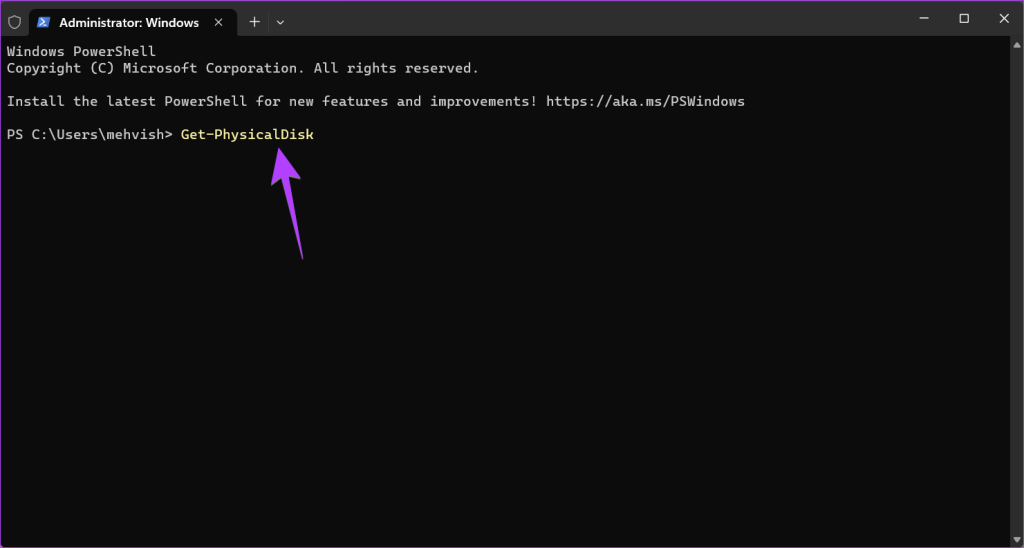Click the Get-PhysicalDisk command text
Screen dimensions: 1024x548
tap(247, 135)
